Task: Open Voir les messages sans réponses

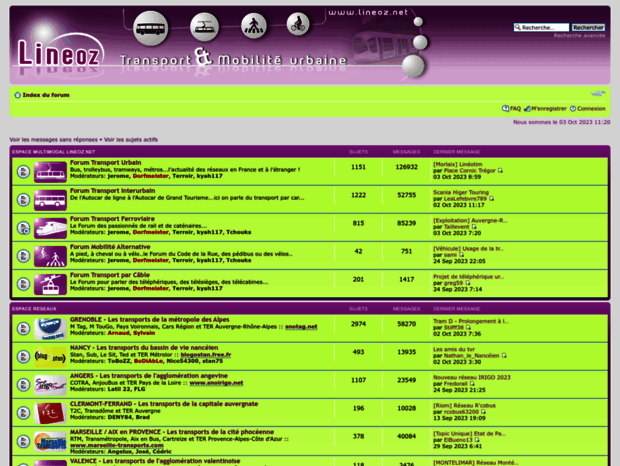Action: (53, 140)
